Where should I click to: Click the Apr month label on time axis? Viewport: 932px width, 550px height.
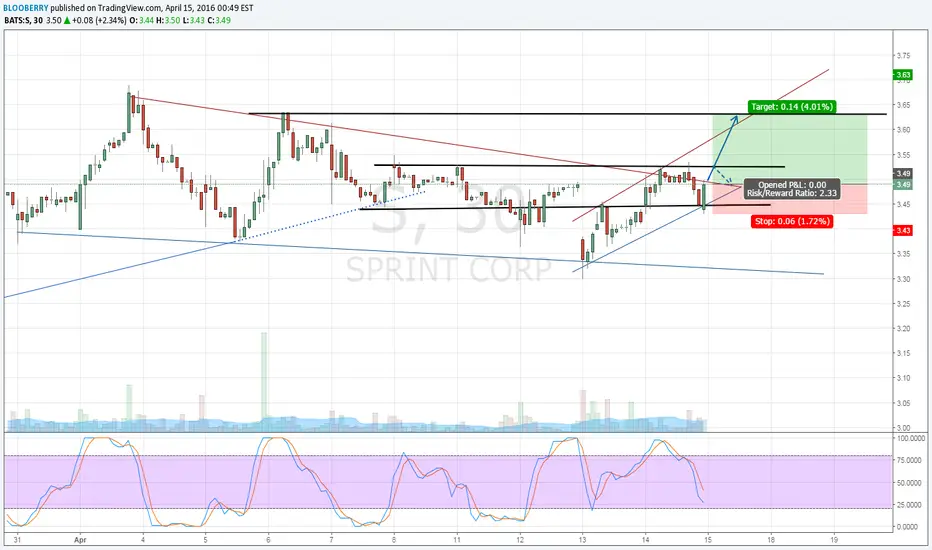coord(80,540)
